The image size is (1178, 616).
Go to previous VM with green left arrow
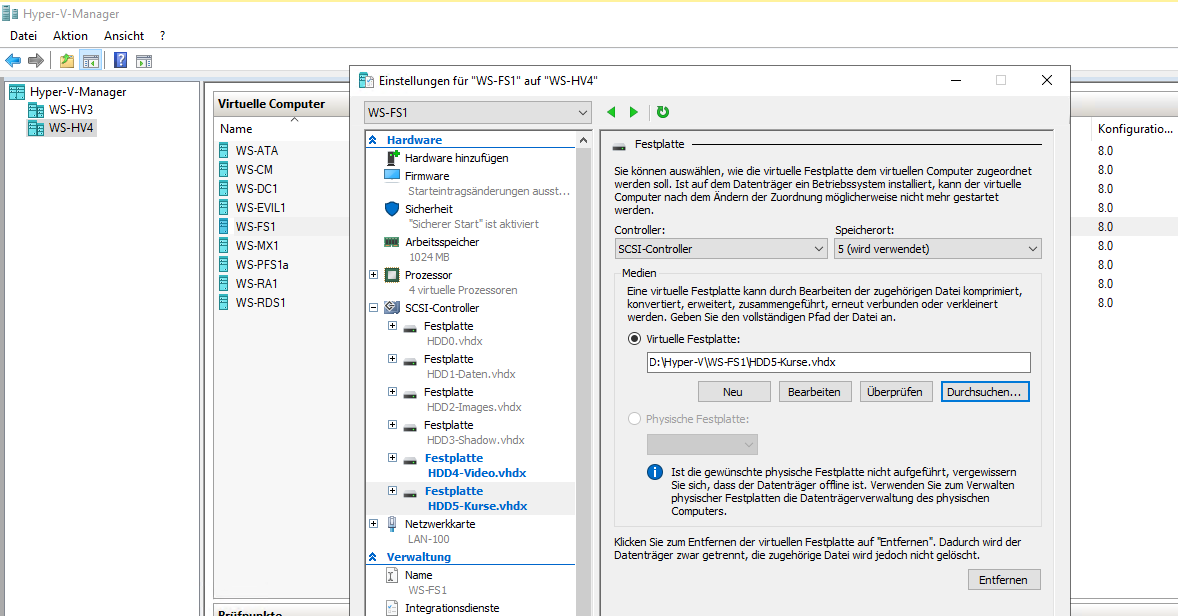click(x=611, y=112)
